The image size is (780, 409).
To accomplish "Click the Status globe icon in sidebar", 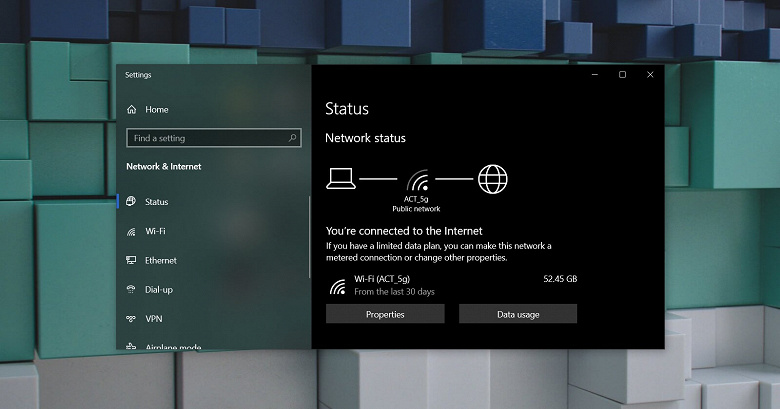I will [131, 201].
